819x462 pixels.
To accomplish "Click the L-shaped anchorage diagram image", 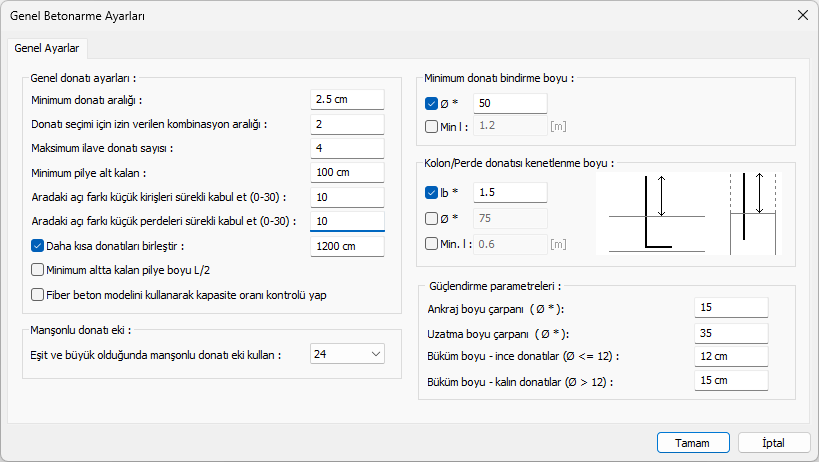I will coord(655,214).
